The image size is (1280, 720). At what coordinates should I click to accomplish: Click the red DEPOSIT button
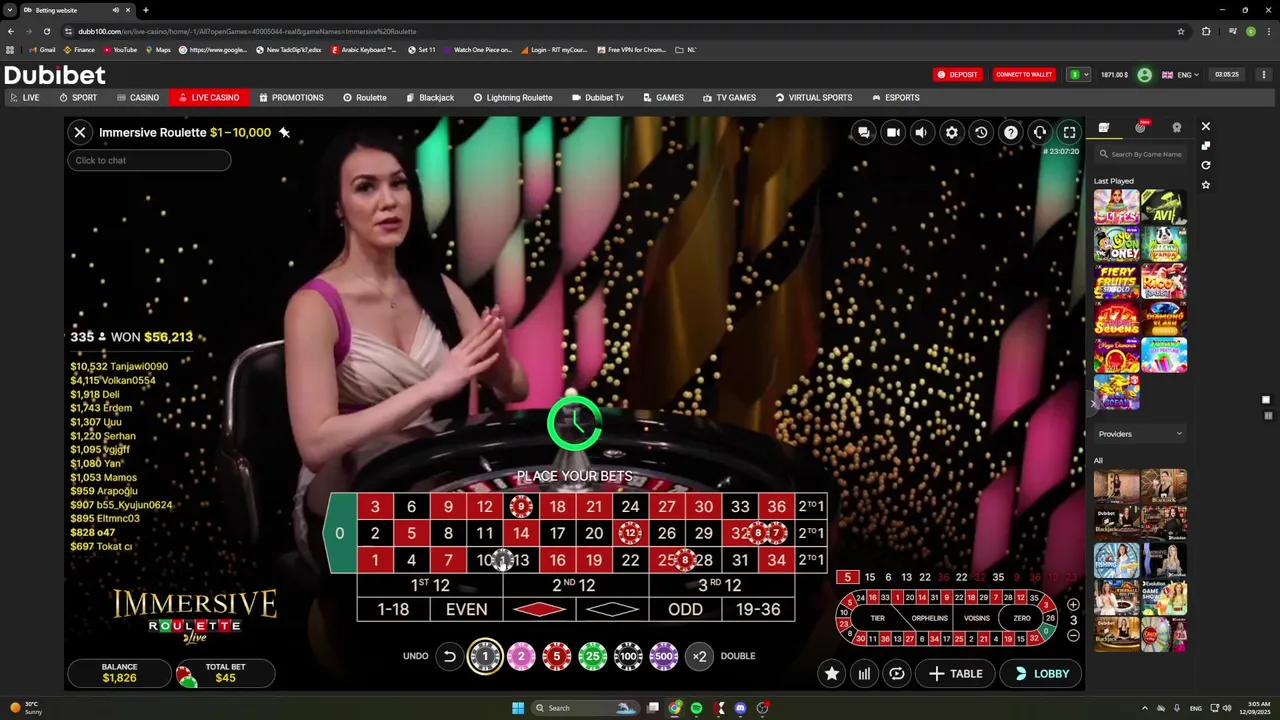958,74
